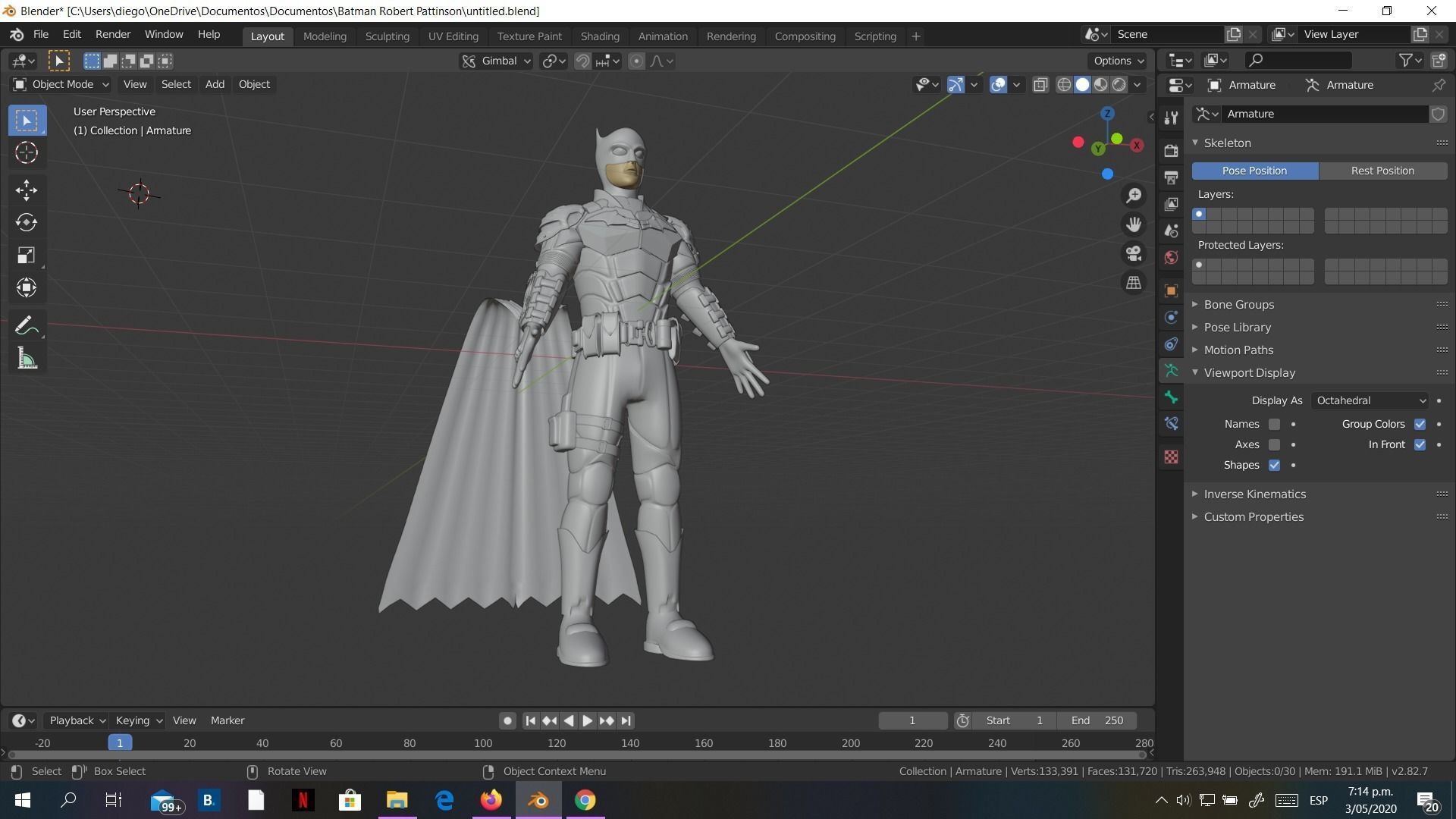The image size is (1456, 819).
Task: Click the hand pan view icon
Action: [x=1134, y=224]
